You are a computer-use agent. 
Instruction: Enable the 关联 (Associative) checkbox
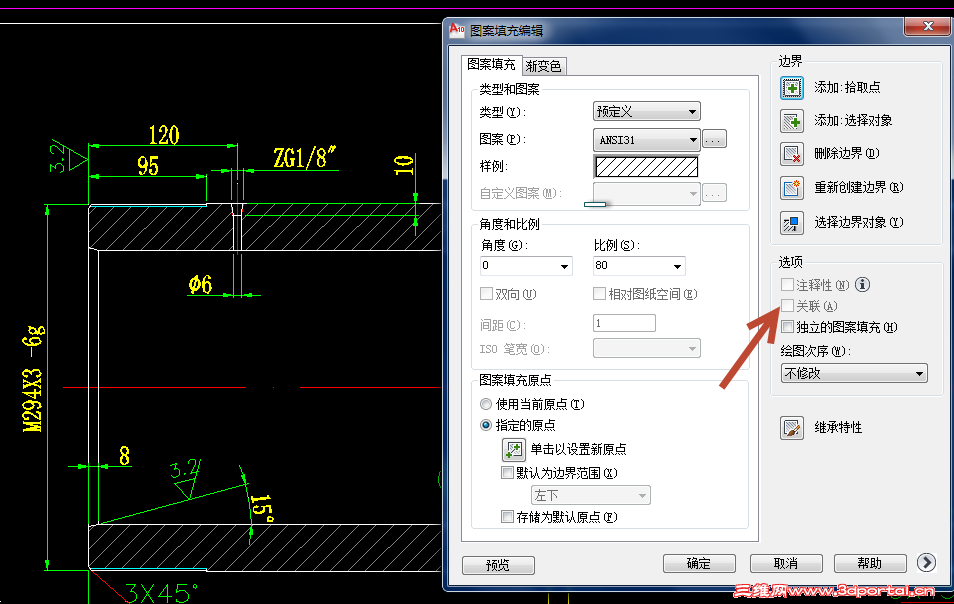tap(786, 306)
